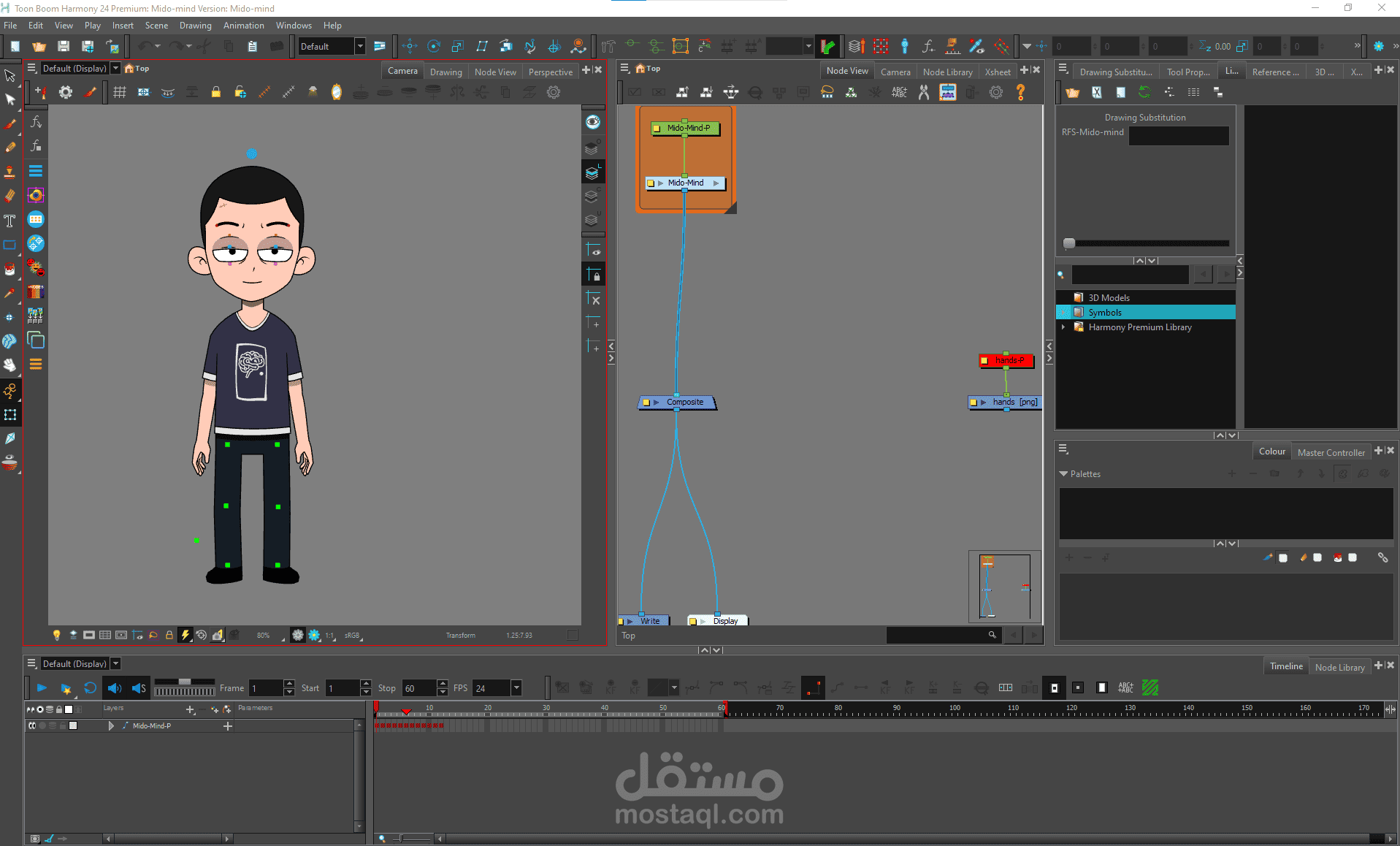Switch to Master Controller tab
The width and height of the screenshot is (1400, 846).
point(1331,452)
